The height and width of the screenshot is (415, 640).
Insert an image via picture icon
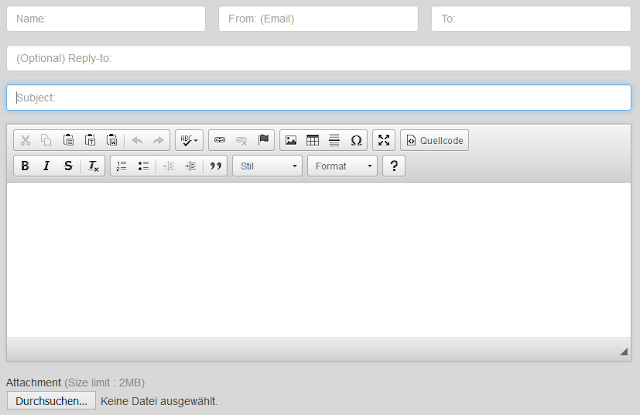coord(291,140)
